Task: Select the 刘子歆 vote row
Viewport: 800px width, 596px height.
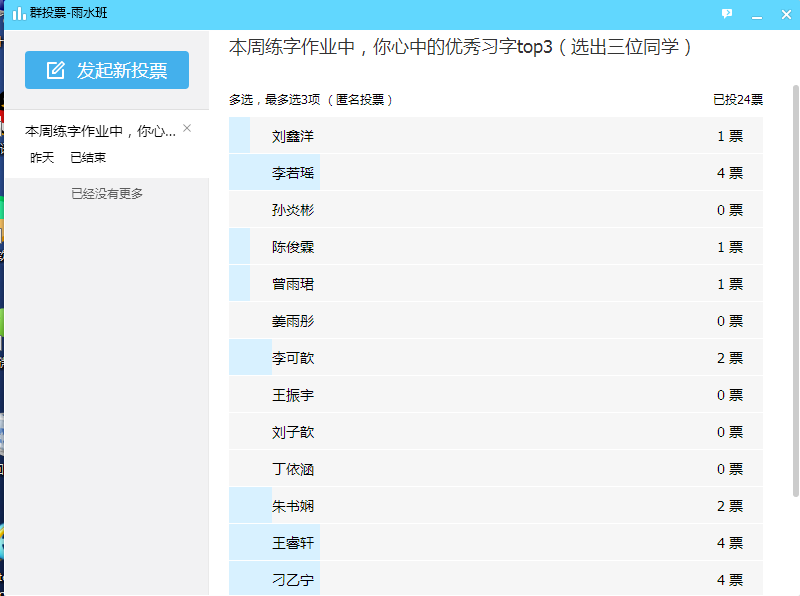Action: click(x=496, y=432)
